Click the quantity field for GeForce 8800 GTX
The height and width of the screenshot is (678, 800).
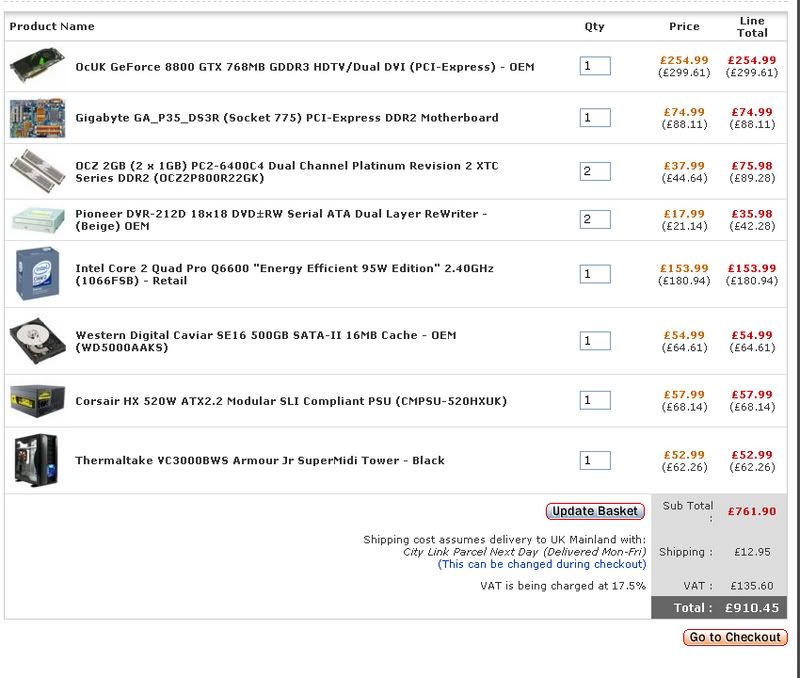pos(594,67)
